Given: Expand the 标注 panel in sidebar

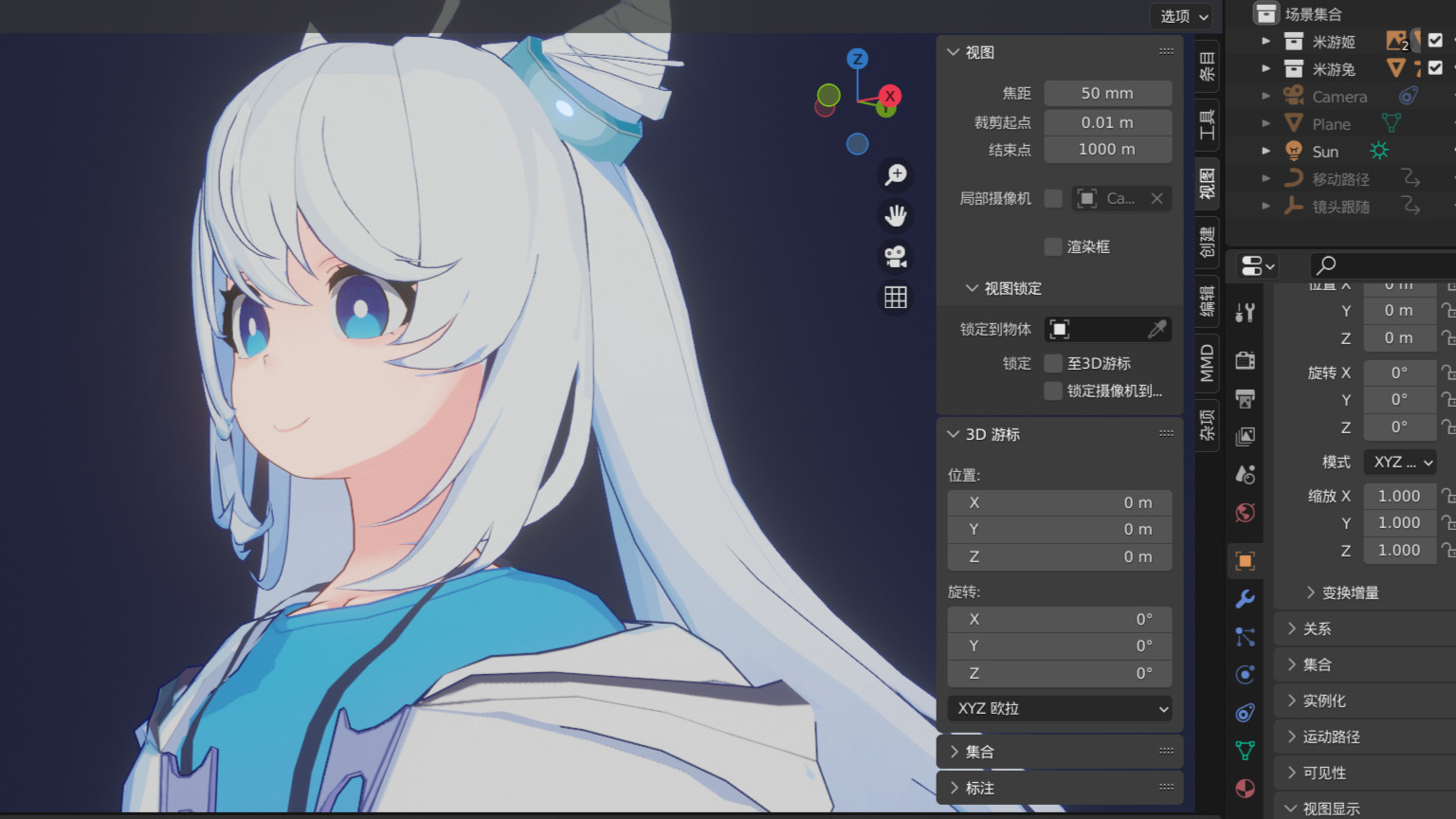Looking at the screenshot, I should [979, 788].
